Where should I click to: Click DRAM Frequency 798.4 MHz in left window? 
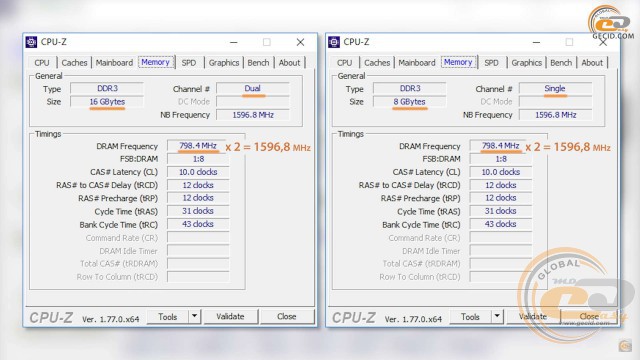click(x=198, y=146)
